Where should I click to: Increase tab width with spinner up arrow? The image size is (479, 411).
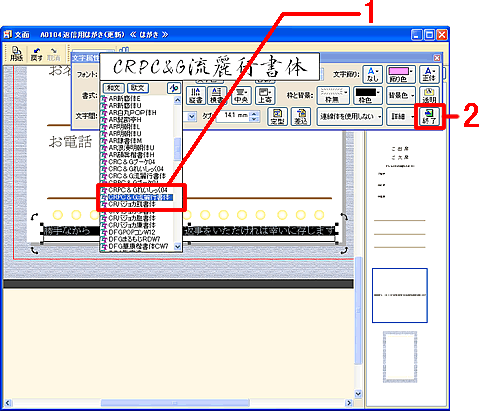point(254,113)
